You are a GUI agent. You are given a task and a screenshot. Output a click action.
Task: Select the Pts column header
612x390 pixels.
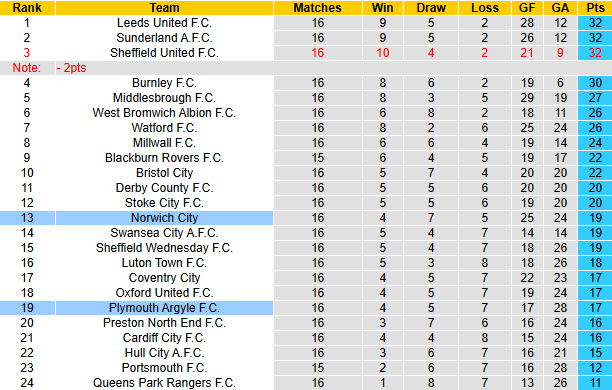click(x=595, y=8)
